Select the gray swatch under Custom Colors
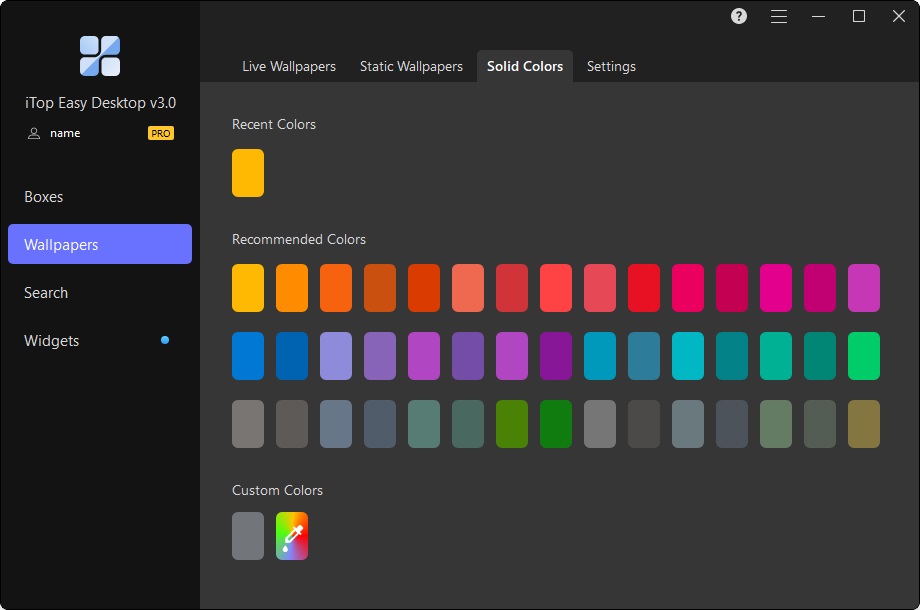This screenshot has height=610, width=920. 248,536
